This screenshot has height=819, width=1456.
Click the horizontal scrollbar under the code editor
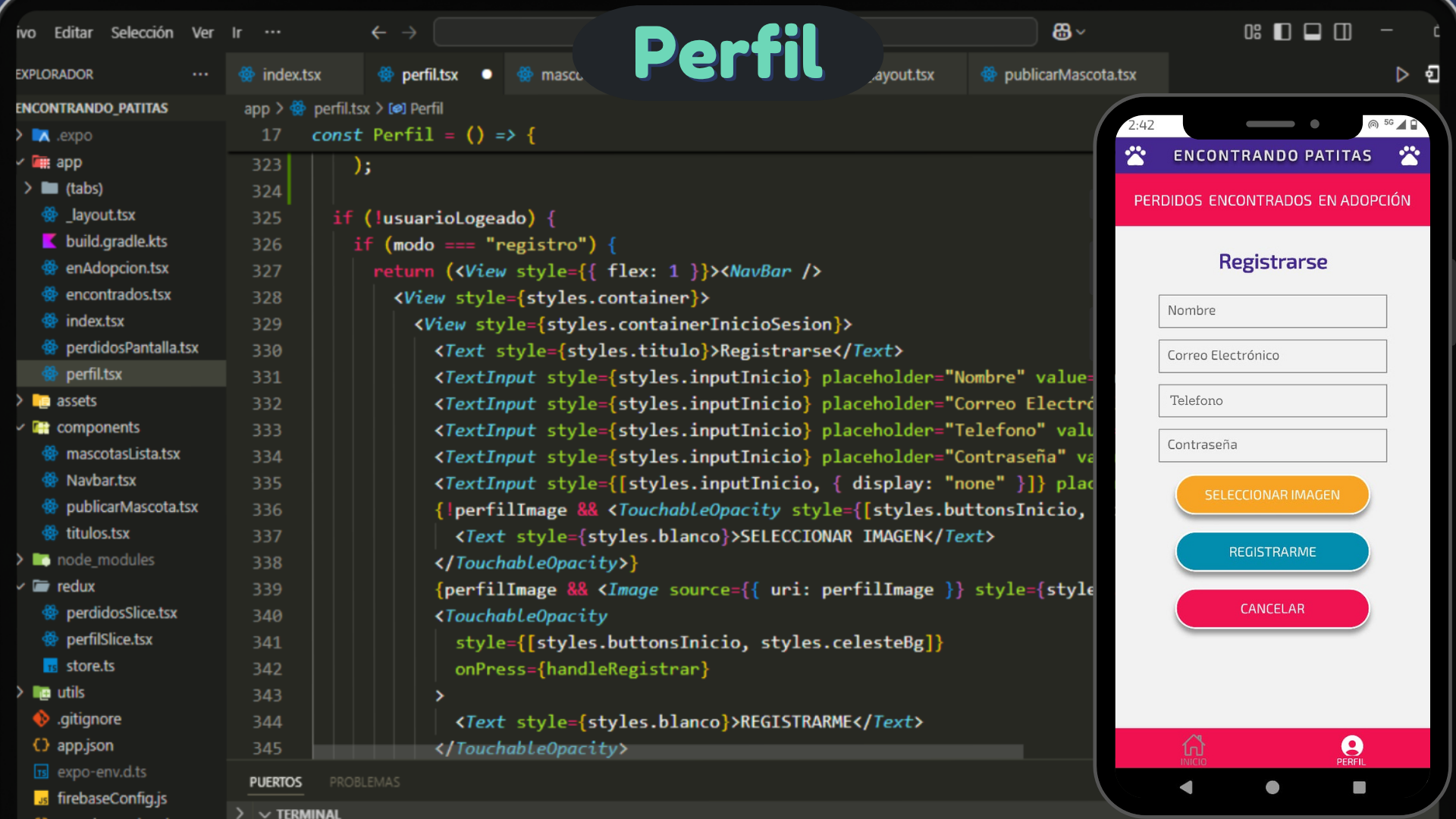point(667,752)
